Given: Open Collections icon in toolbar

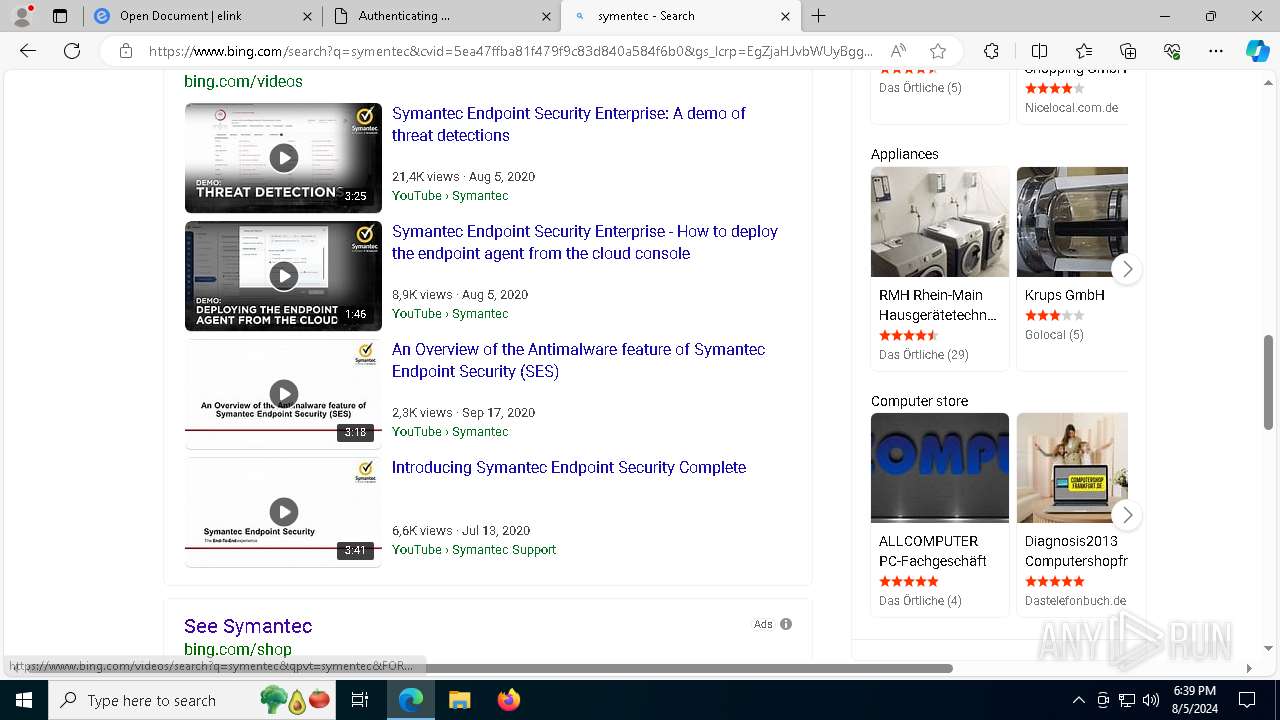Looking at the screenshot, I should [1128, 51].
